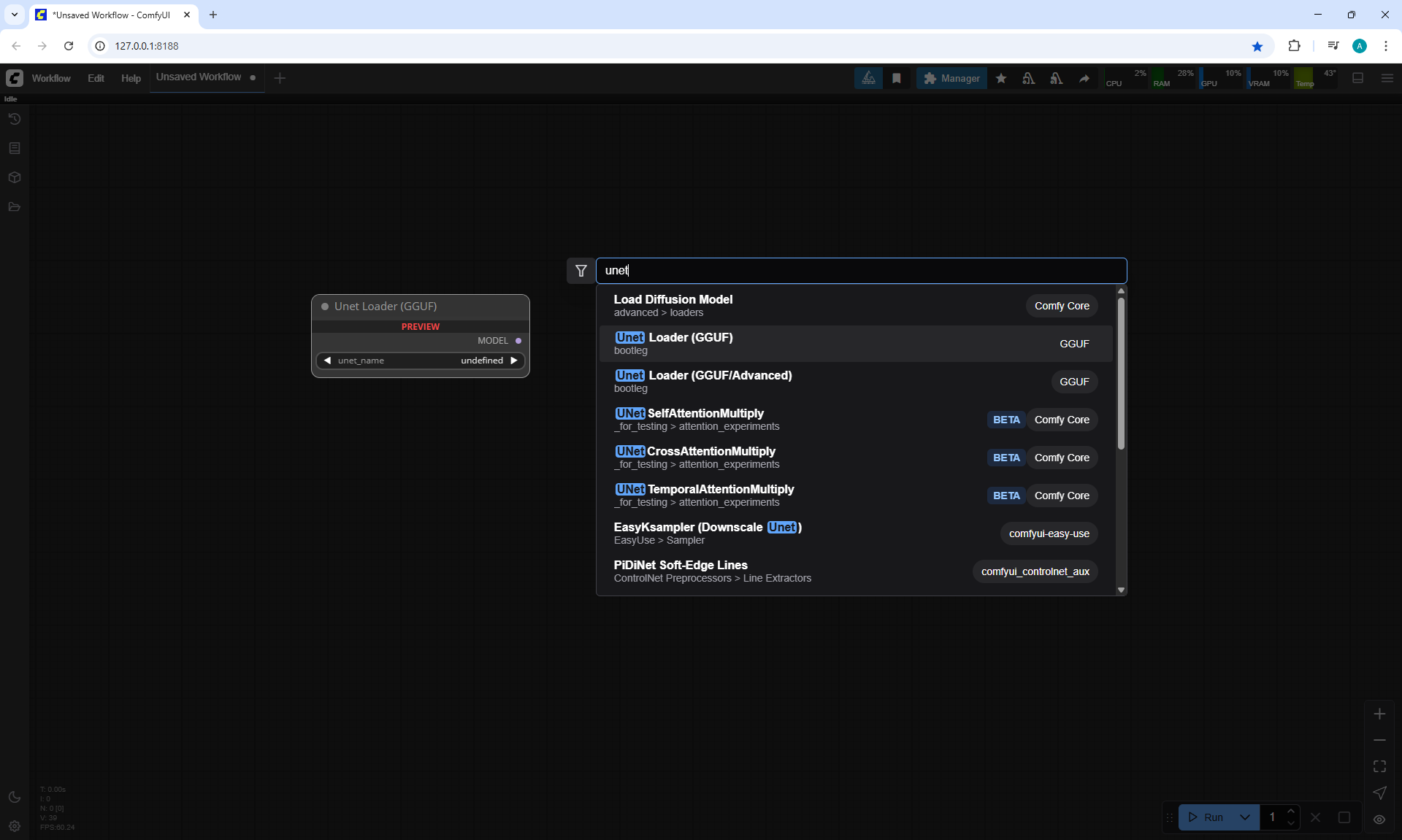Viewport: 1402px width, 840px height.
Task: Select UNetSelfAttentionMultiply result
Action: [856, 420]
